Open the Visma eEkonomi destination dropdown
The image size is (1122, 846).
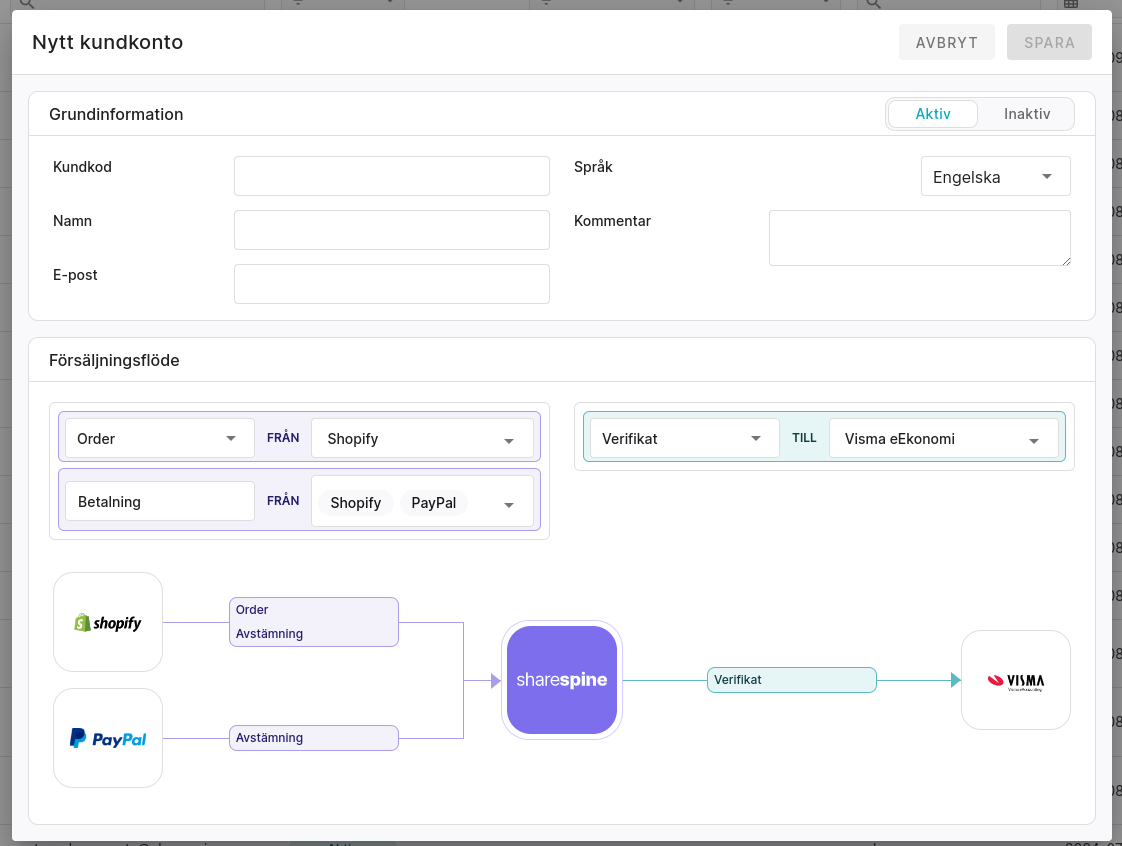pos(943,439)
